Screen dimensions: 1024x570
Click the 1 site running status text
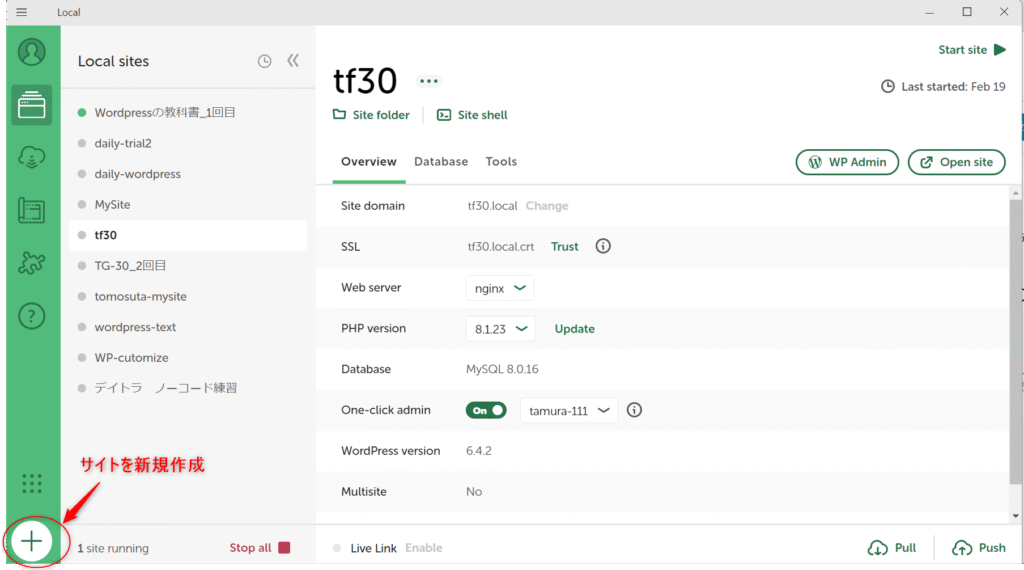(x=113, y=548)
